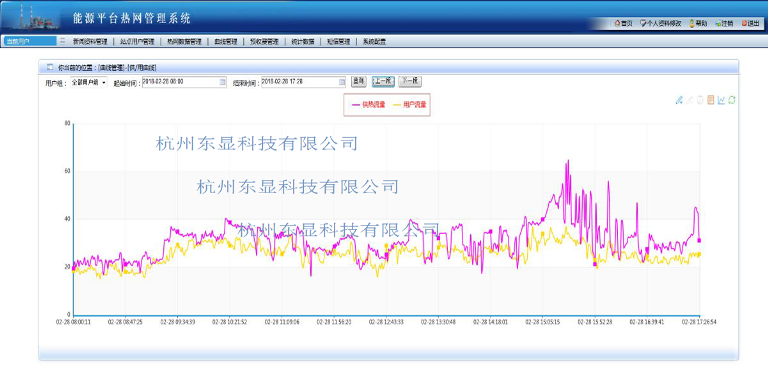Click the 帮助 help icon link
The height and width of the screenshot is (370, 768).
(x=698, y=24)
